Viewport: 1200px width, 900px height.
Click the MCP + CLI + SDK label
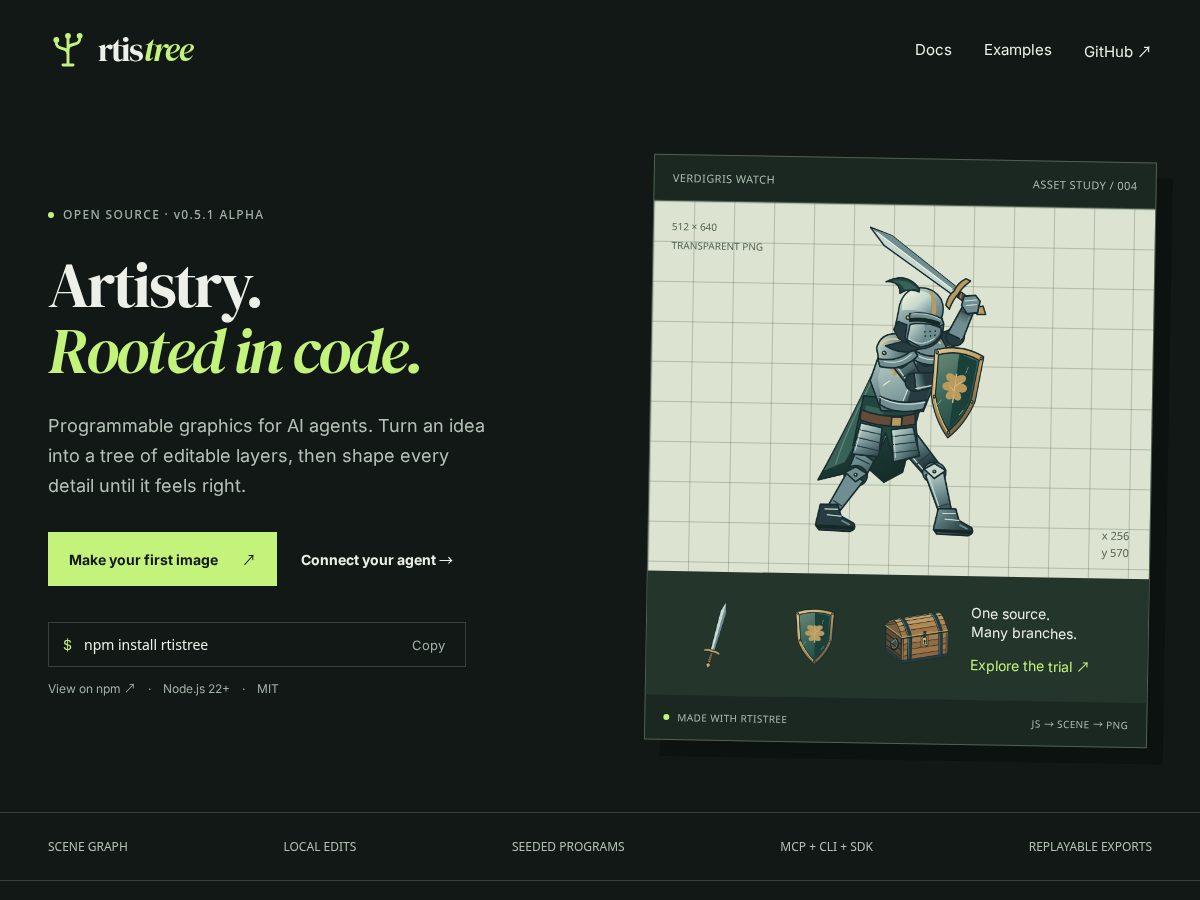[827, 847]
